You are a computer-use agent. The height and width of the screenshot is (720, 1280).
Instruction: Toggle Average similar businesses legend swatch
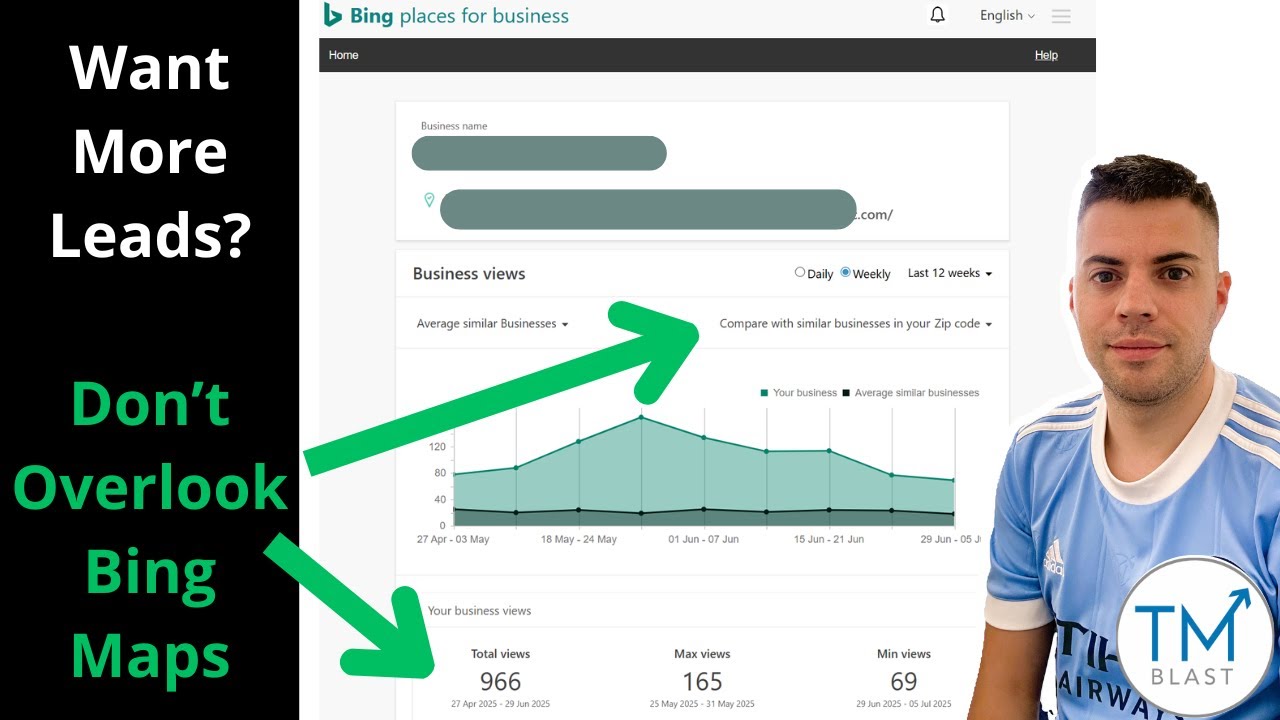(846, 393)
